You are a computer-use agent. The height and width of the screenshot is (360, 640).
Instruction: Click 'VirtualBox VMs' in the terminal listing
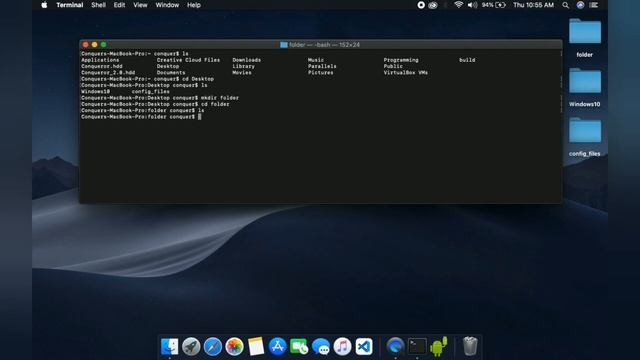click(405, 73)
